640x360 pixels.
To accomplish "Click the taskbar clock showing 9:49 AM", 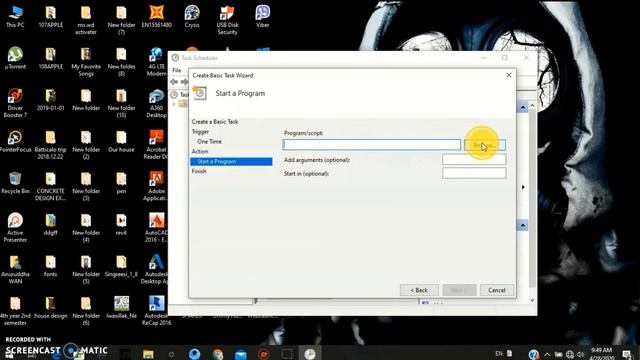I will pos(602,353).
